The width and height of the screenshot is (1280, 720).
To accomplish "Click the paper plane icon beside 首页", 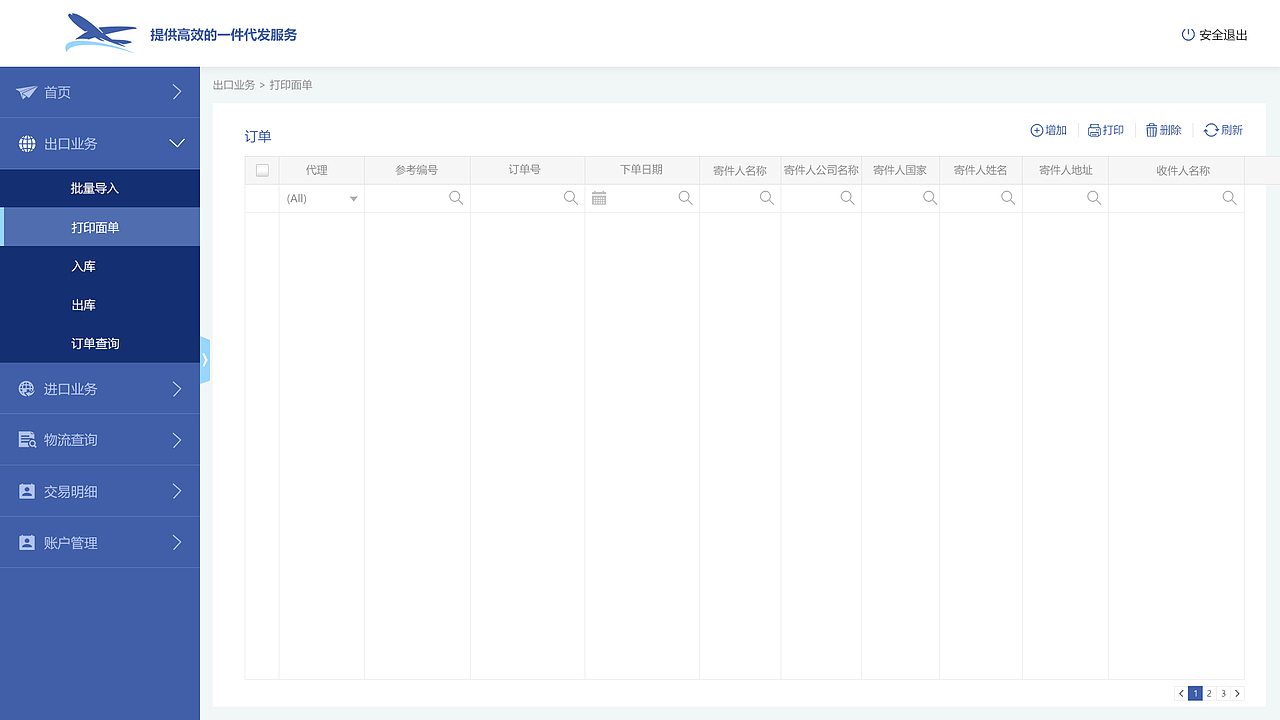I will pos(27,92).
